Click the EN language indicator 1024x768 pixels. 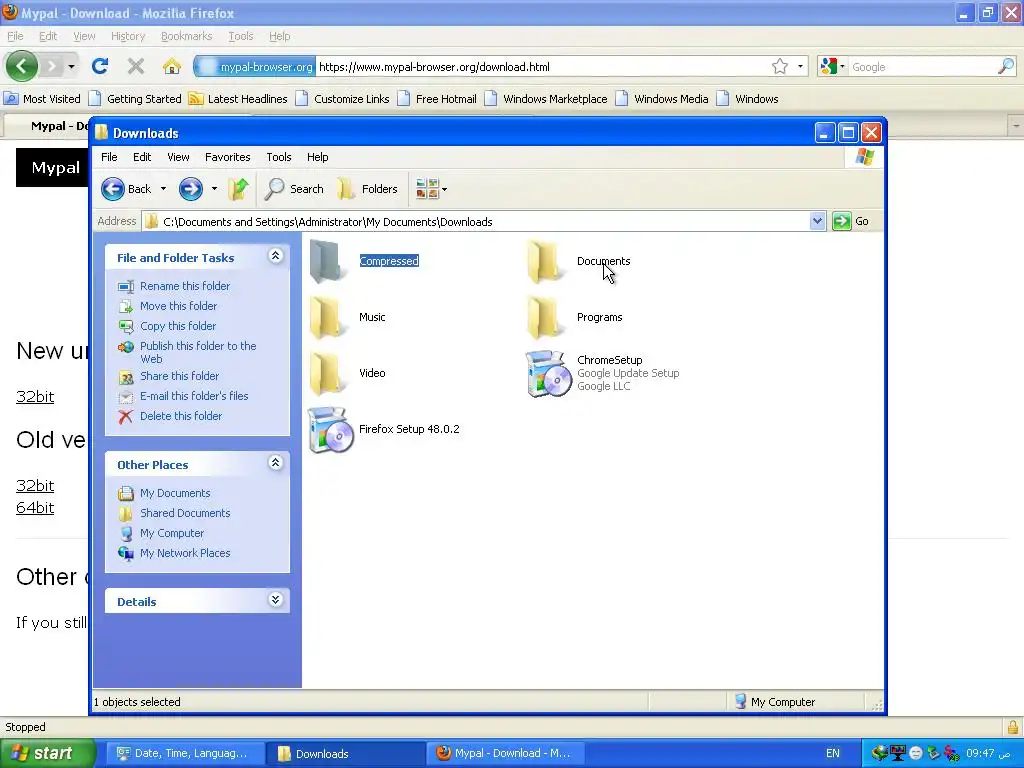pyautogui.click(x=833, y=754)
